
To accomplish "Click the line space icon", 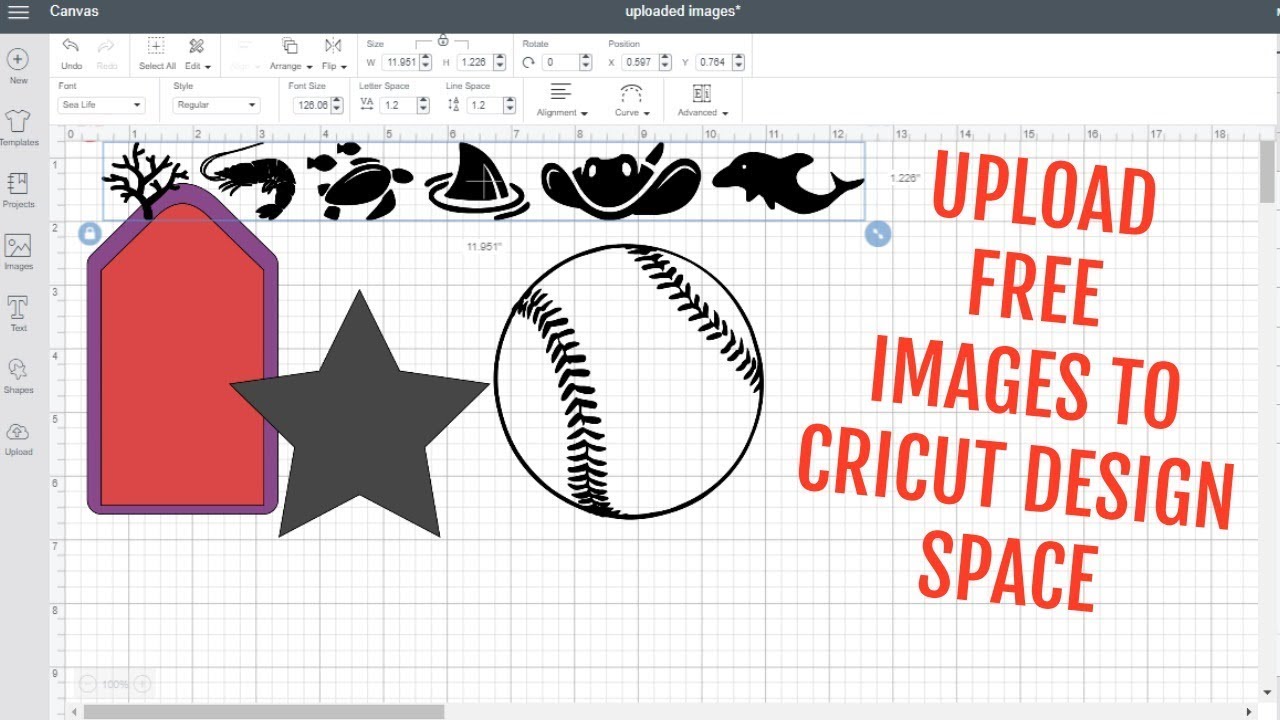I will (453, 104).
